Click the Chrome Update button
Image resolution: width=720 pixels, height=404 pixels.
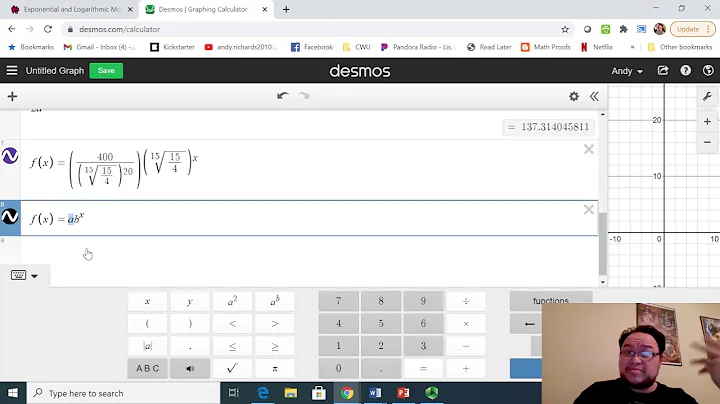(692, 29)
